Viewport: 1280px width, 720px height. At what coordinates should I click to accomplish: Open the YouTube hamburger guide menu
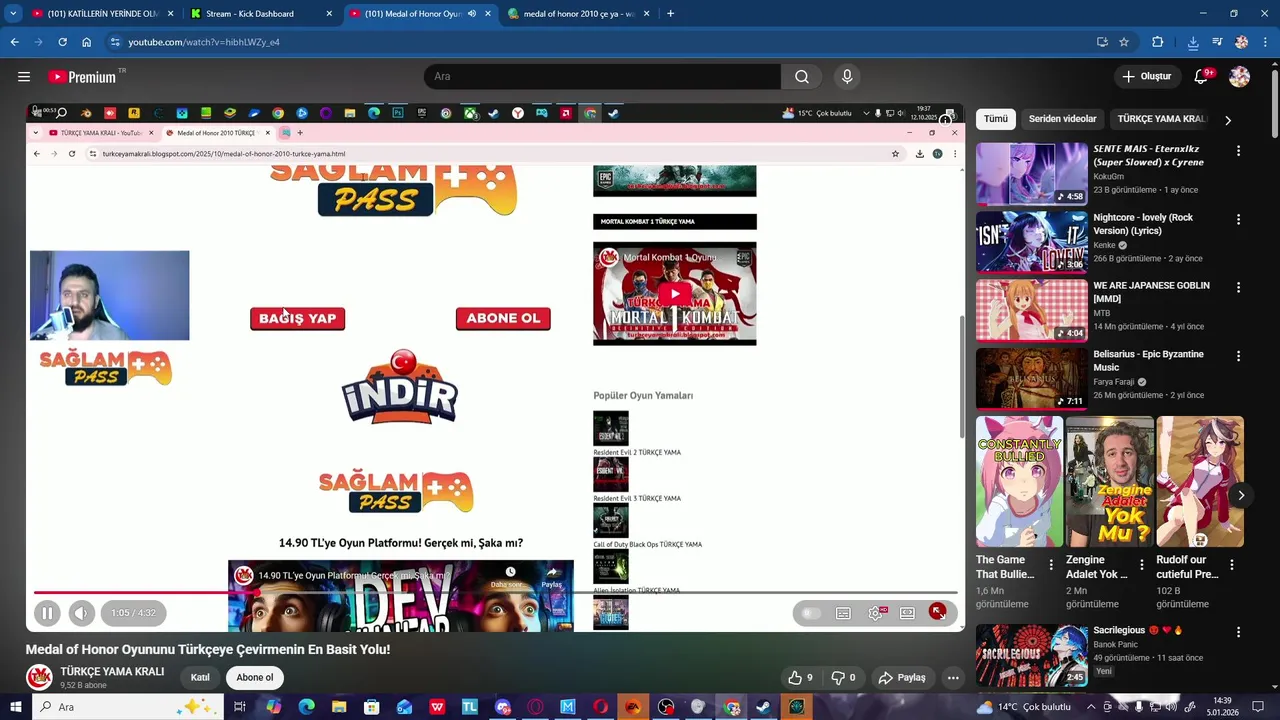pos(24,76)
